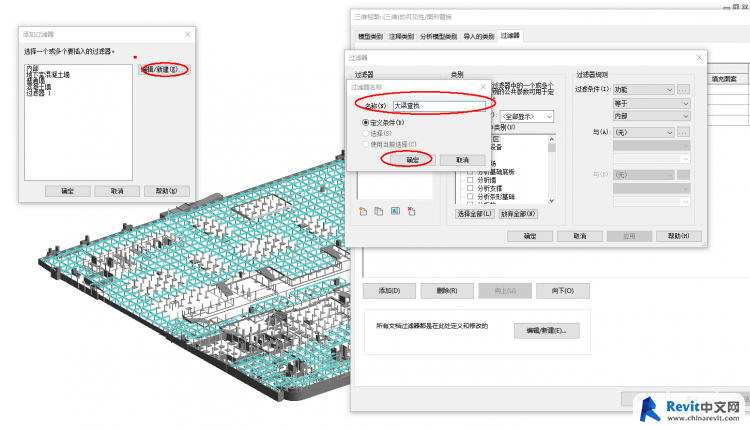This screenshot has height=430, width=750.
Task: Select the 选择(S) radio button
Action: [365, 133]
